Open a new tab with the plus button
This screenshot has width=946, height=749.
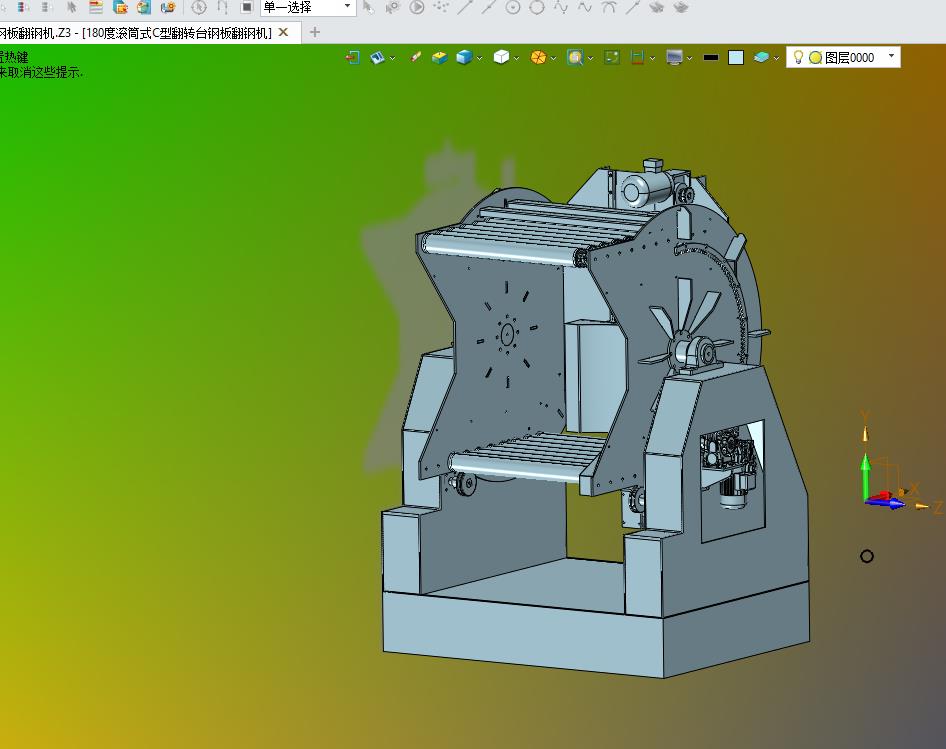tap(314, 33)
